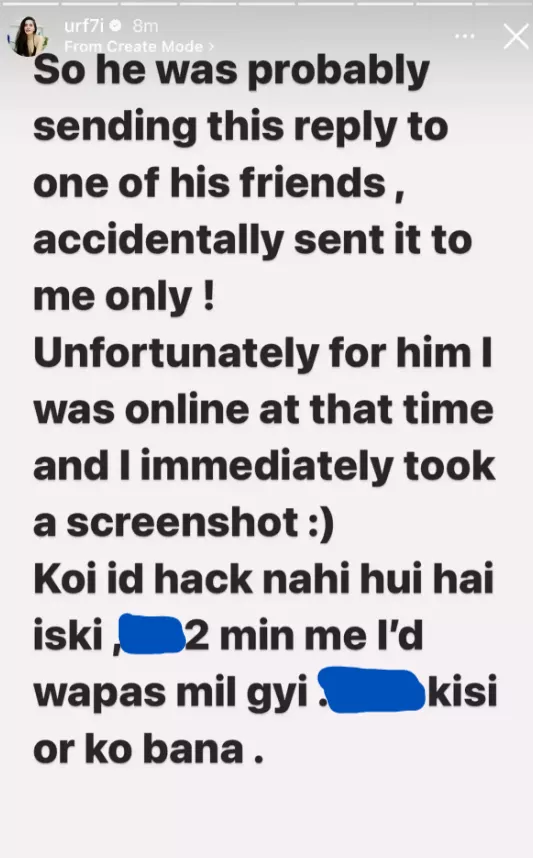Tap the 'or ko bana .' closing text
533x858 pixels.
pos(148,749)
